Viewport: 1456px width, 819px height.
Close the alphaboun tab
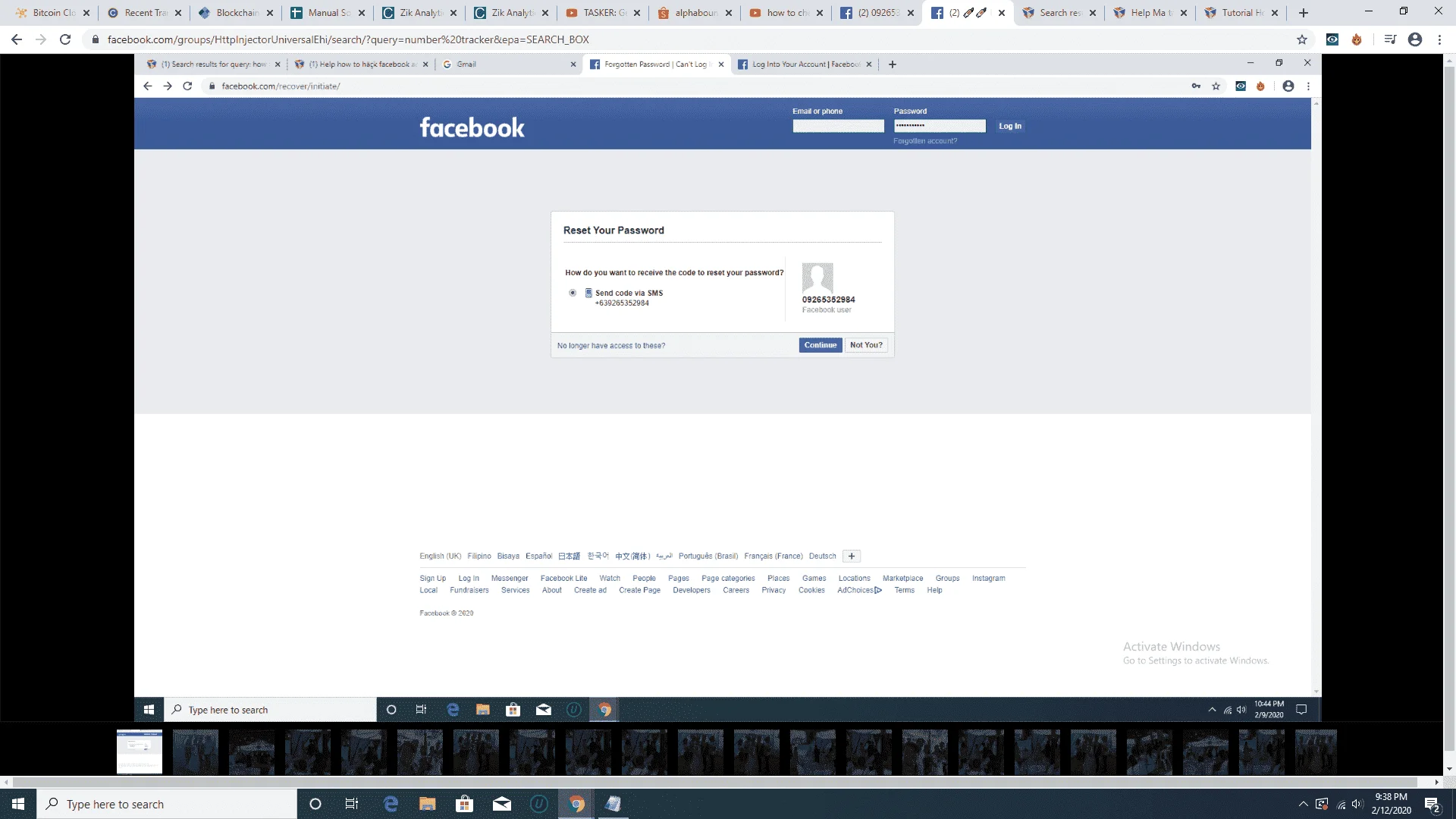pos(729,13)
